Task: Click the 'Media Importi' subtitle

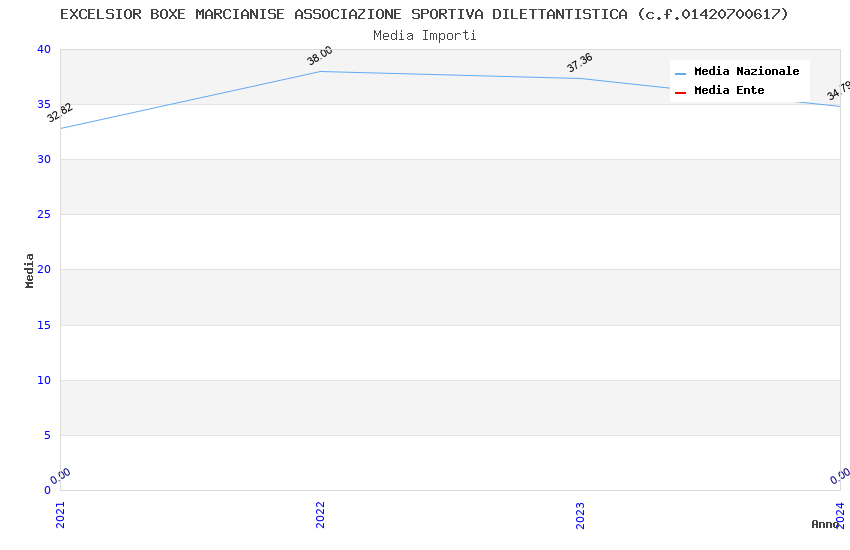Action: click(424, 36)
